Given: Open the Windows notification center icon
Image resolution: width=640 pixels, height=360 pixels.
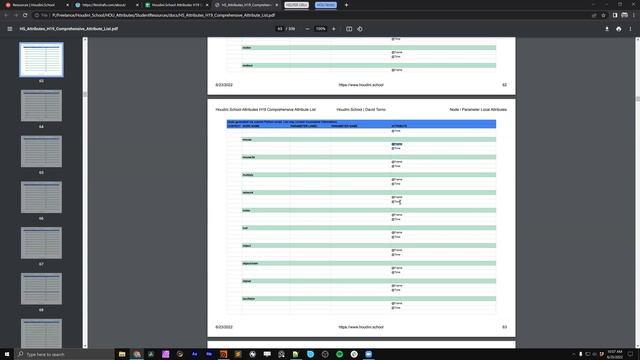Looking at the screenshot, I should point(630,354).
